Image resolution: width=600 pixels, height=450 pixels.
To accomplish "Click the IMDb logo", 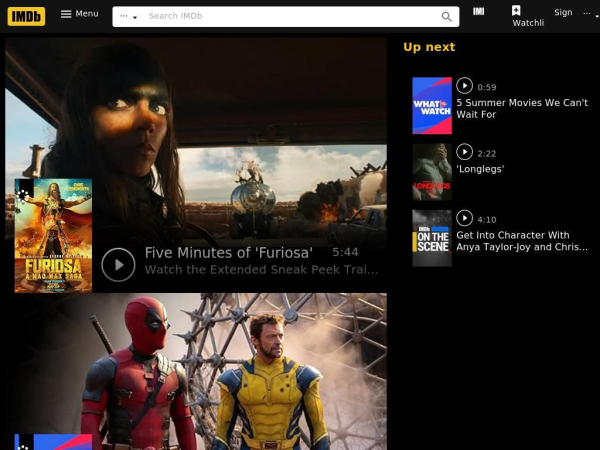I will pyautogui.click(x=26, y=16).
